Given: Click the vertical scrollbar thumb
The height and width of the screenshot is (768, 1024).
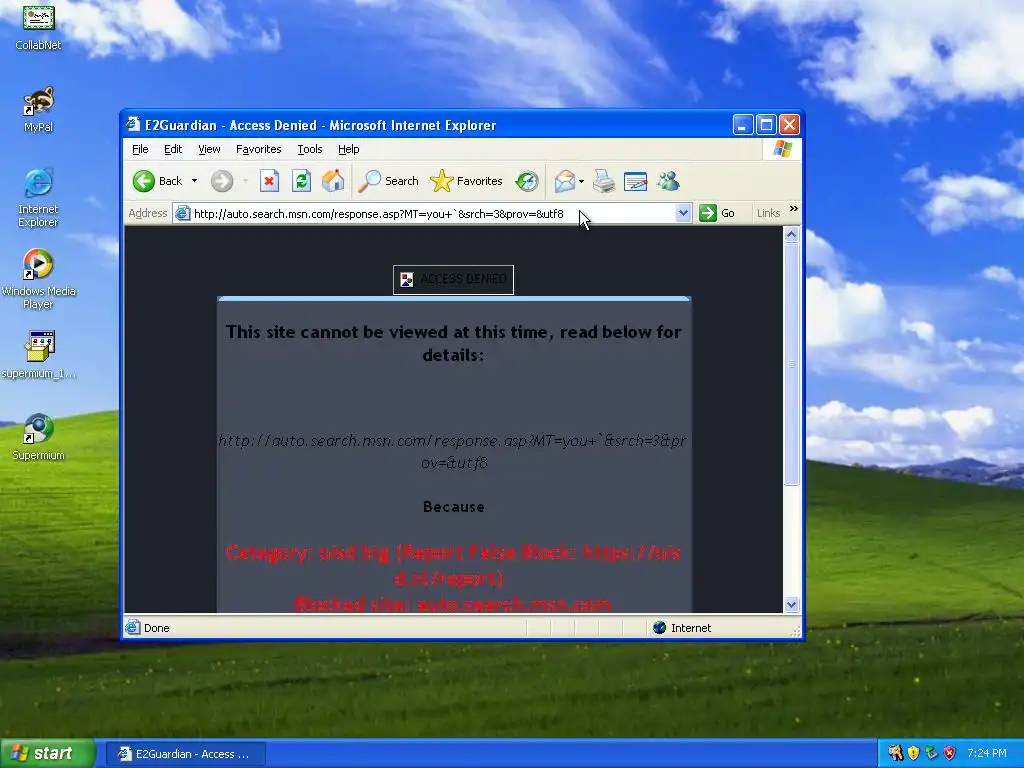Looking at the screenshot, I should point(792,364).
